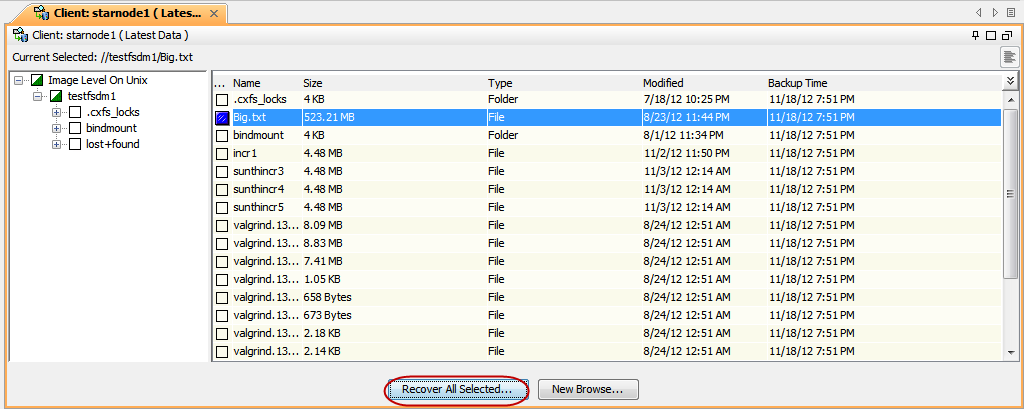Collapse the Image Level On Unix node

coord(19,80)
